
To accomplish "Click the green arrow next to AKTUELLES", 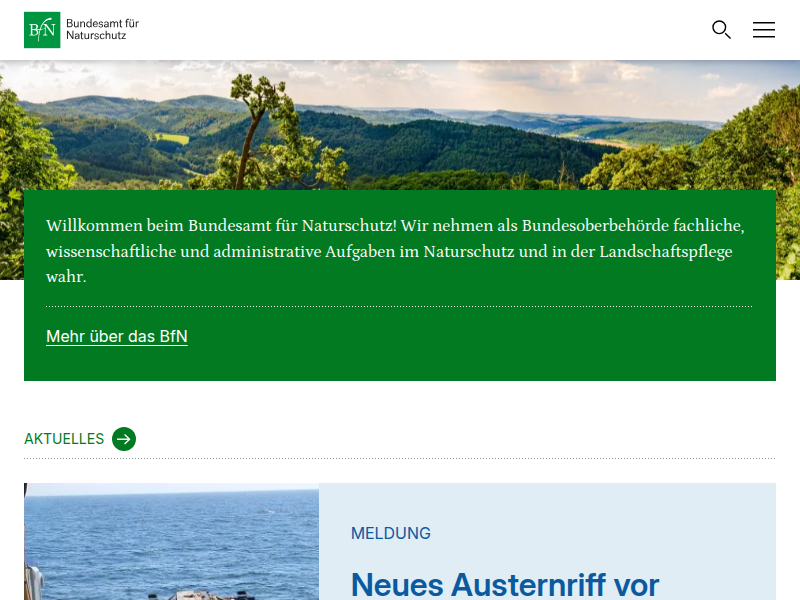I will (x=124, y=439).
